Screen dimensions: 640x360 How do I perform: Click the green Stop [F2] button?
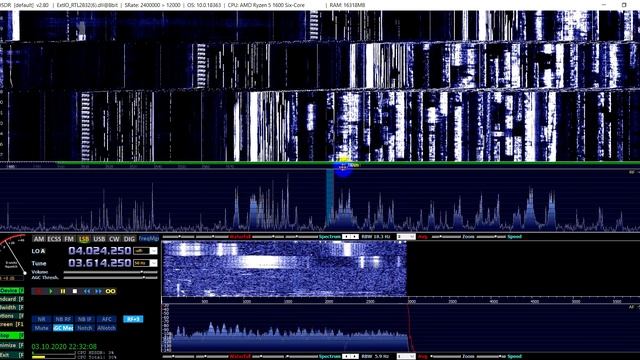click(12, 336)
